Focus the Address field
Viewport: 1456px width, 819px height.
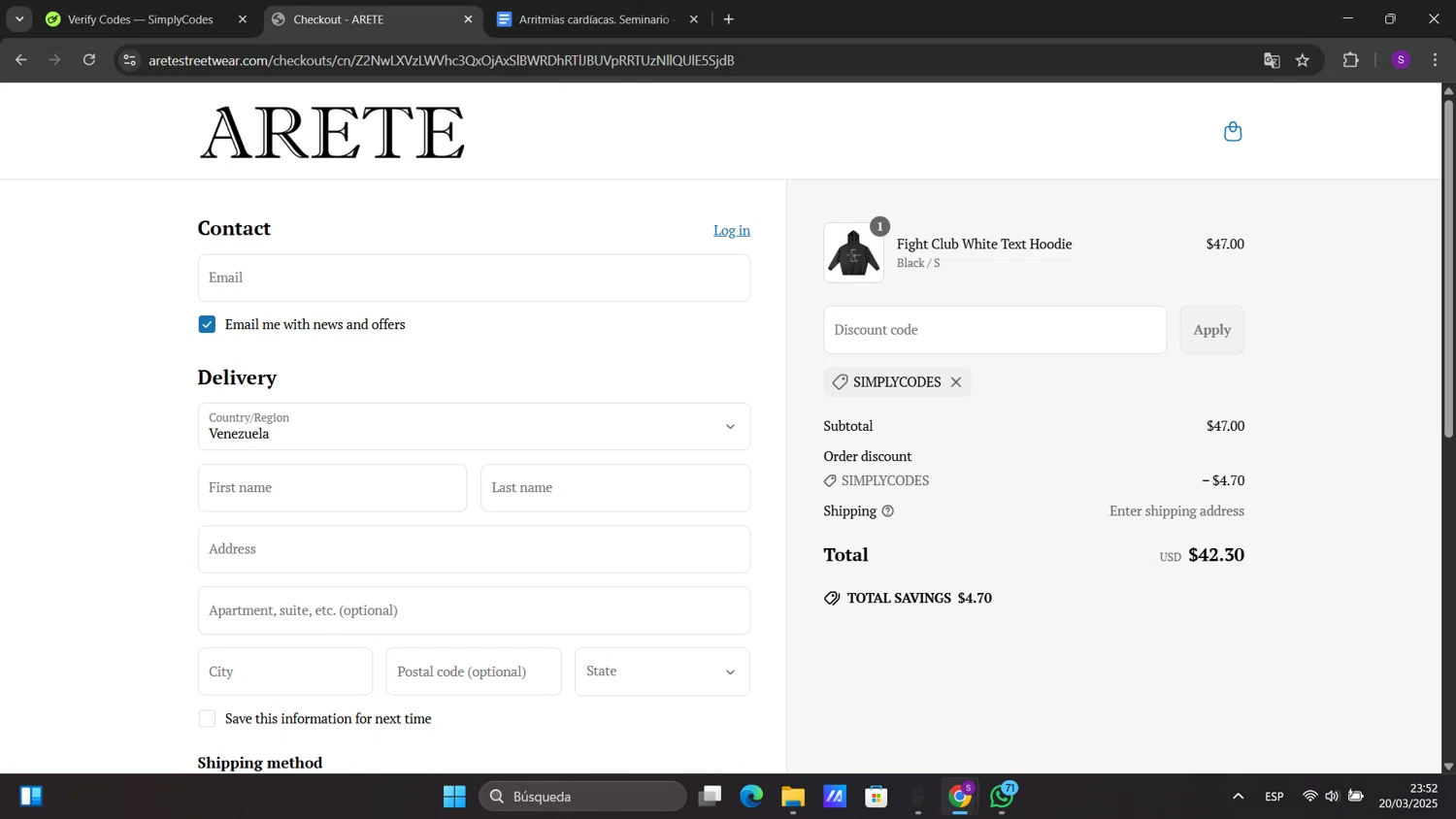click(x=474, y=549)
